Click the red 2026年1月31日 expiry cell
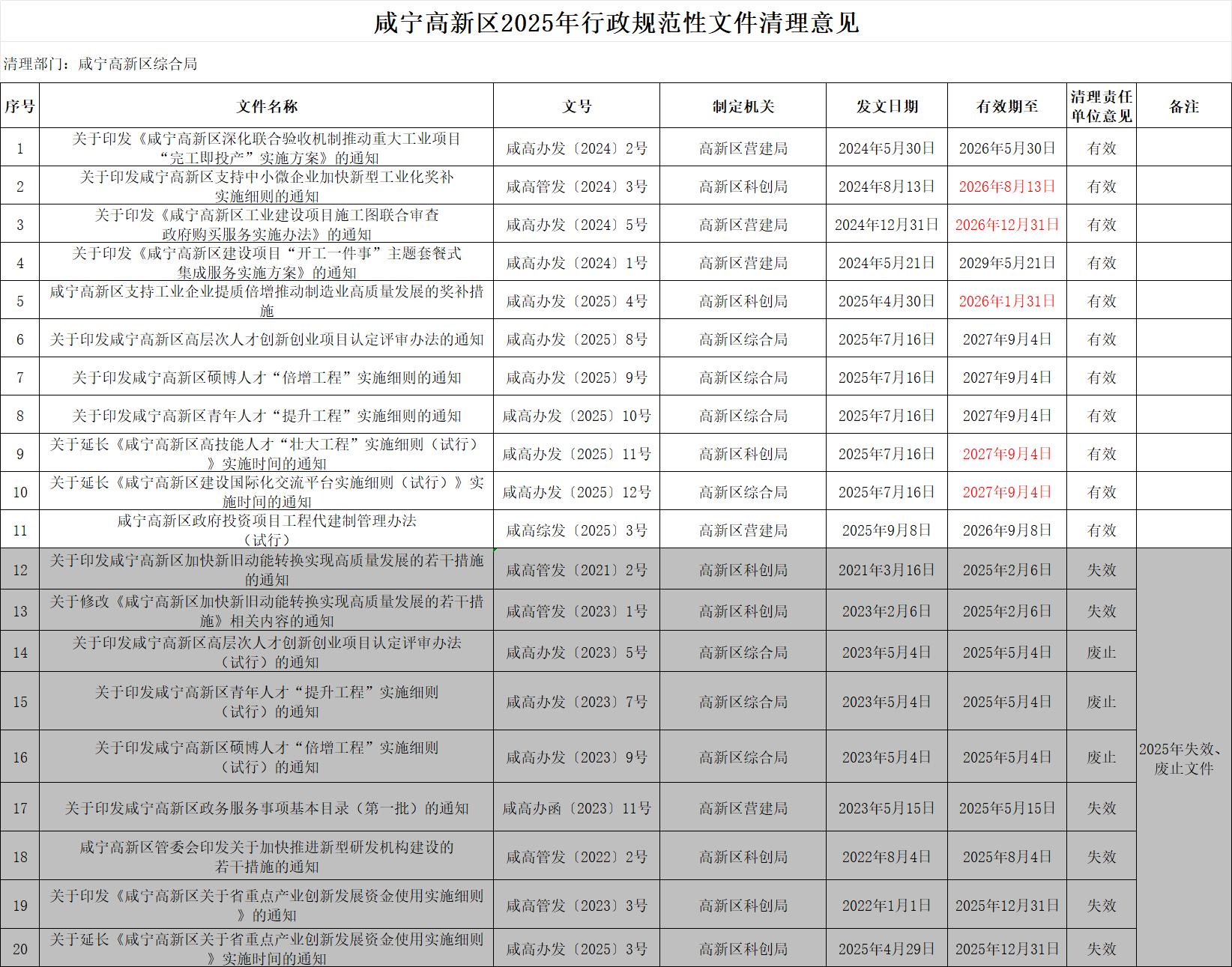Viewport: 1232px width, 967px height. [x=1006, y=301]
